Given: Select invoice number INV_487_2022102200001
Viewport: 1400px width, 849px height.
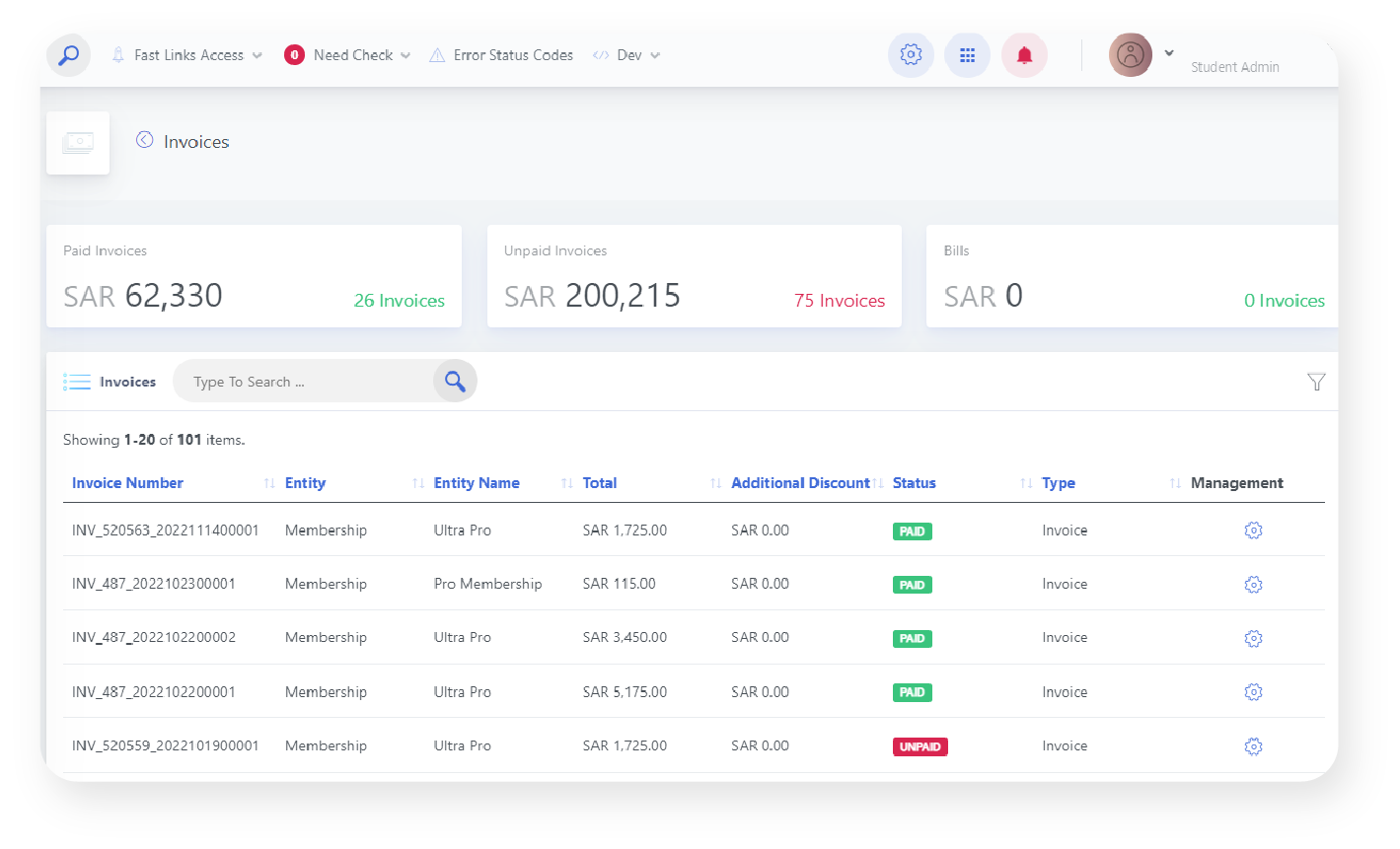Looking at the screenshot, I should click(154, 692).
